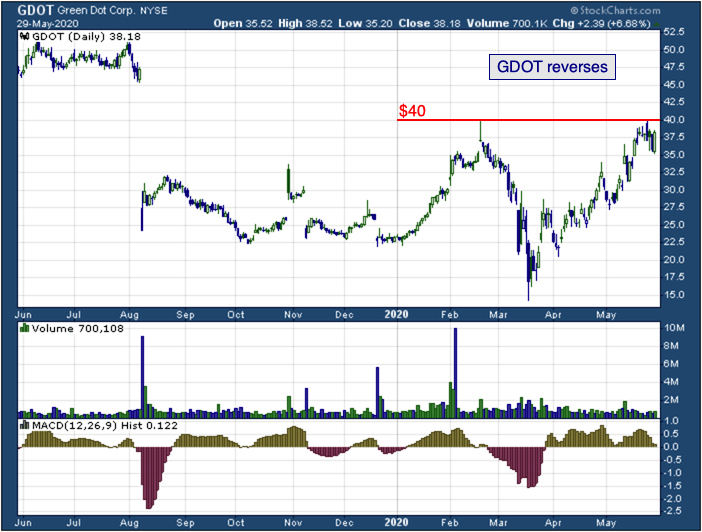Click the 4M volume axis label

click(671, 382)
